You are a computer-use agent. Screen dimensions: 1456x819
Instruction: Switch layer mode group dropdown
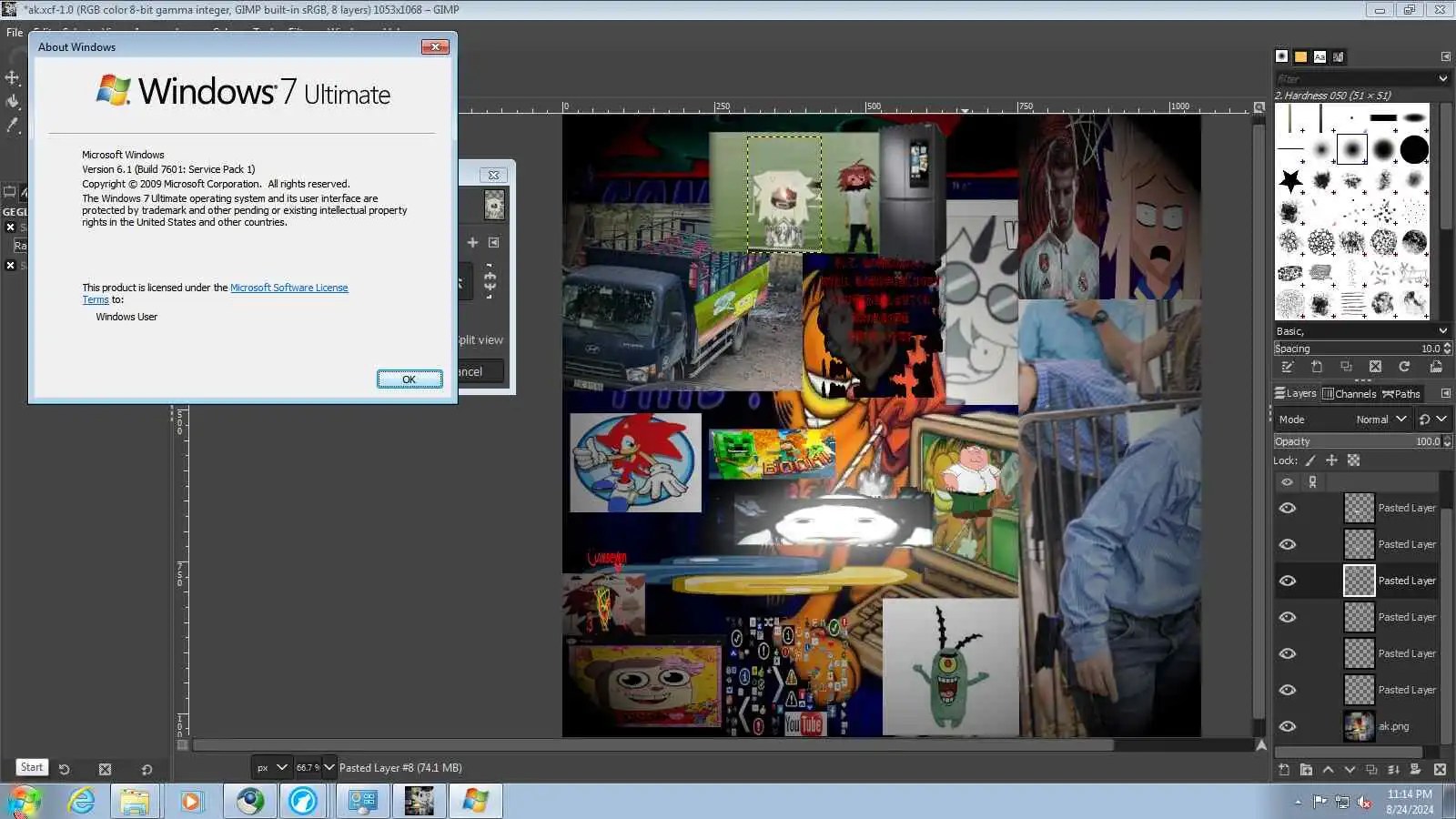click(x=1432, y=420)
